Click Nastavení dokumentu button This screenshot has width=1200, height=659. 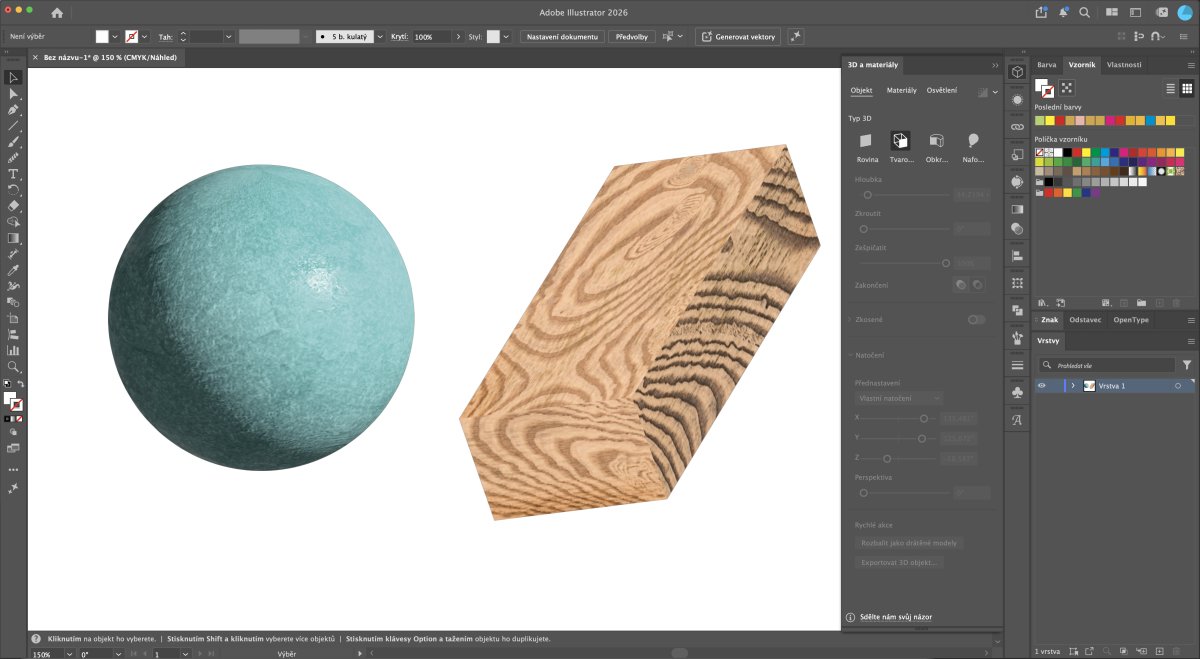pyautogui.click(x=562, y=36)
